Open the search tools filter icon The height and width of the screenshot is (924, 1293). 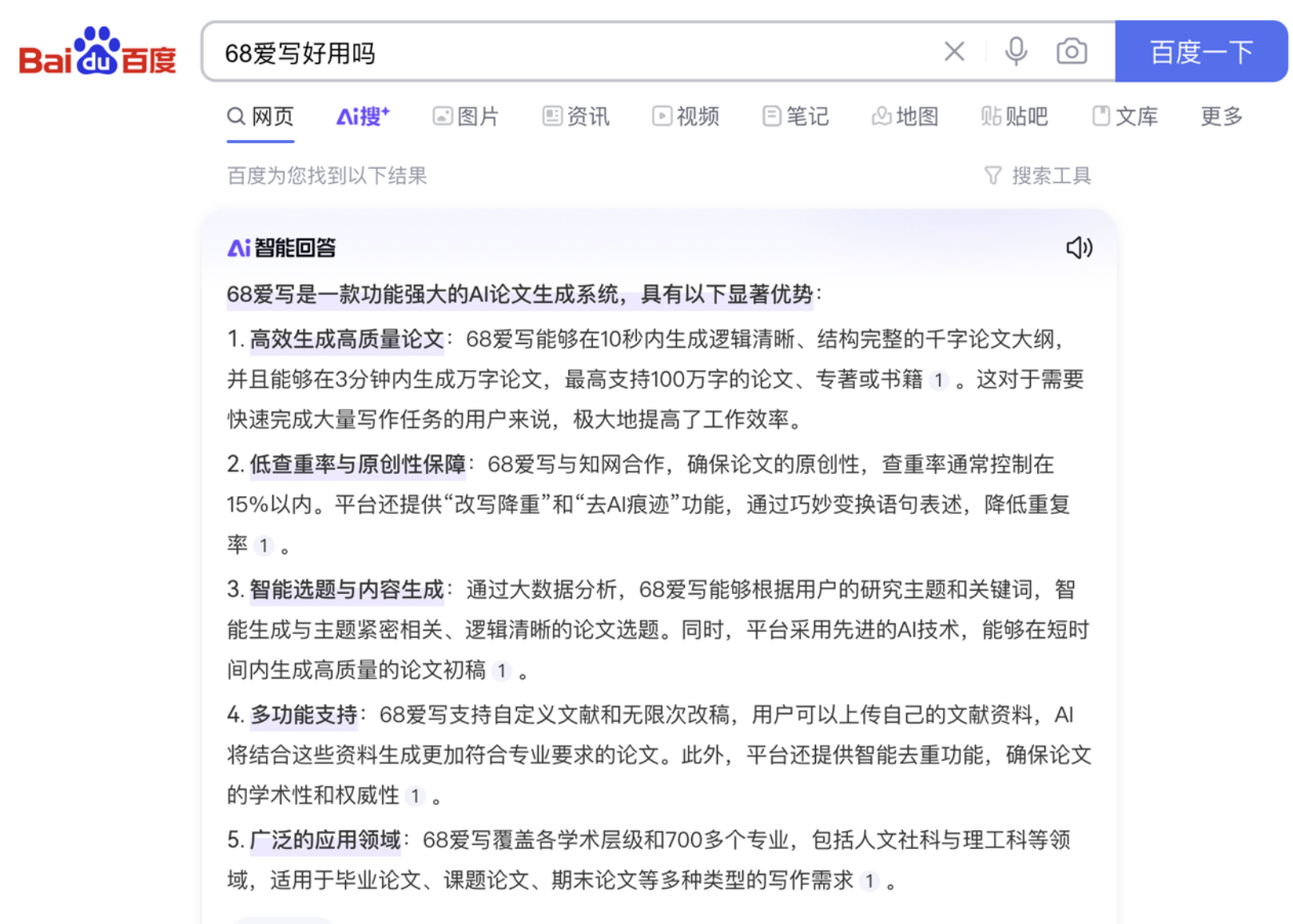pyautogui.click(x=993, y=176)
